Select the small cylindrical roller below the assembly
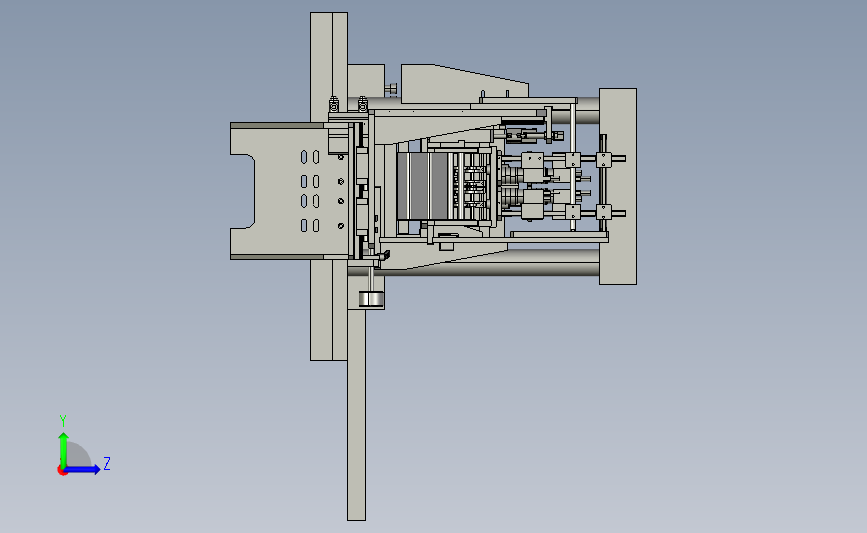867x533 pixels. click(x=371, y=299)
